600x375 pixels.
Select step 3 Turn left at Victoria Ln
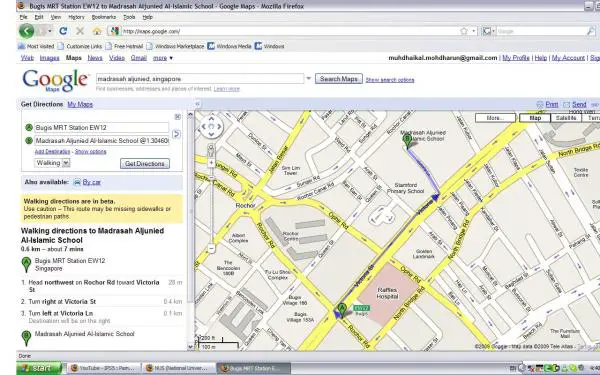click(101, 317)
